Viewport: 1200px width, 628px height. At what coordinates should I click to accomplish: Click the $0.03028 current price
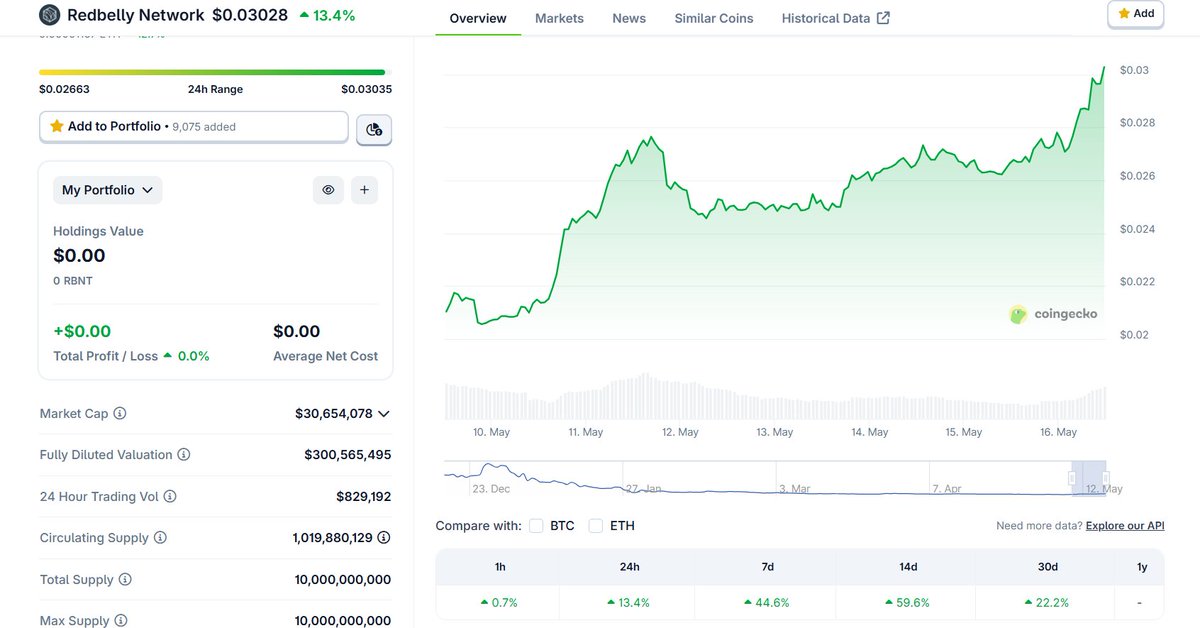tap(250, 15)
